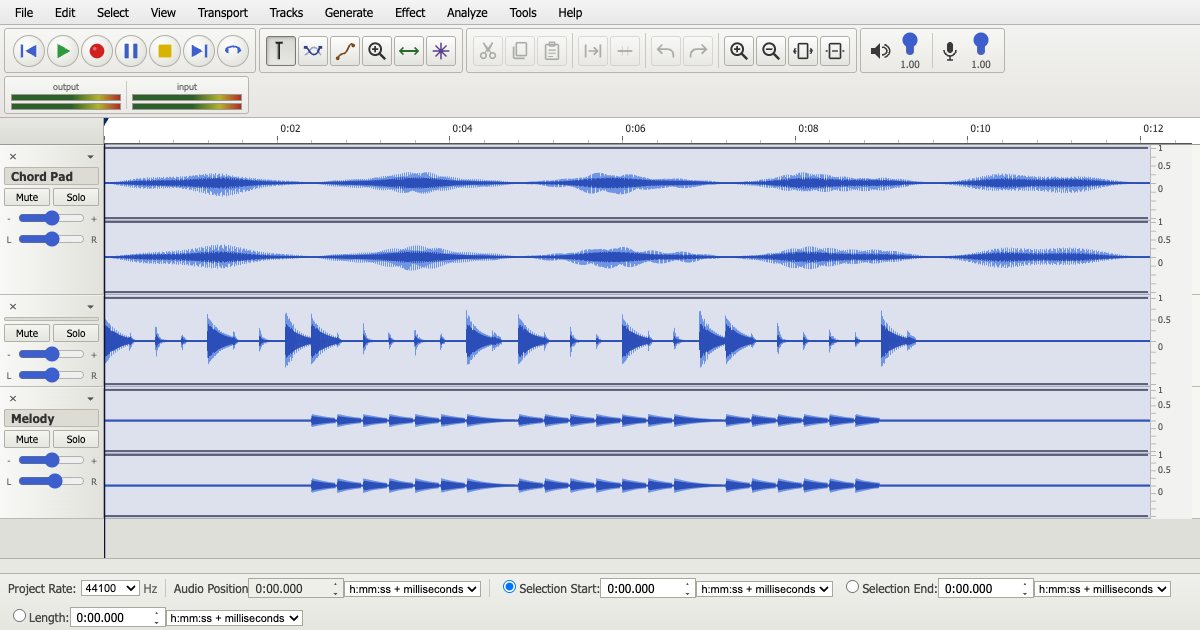Viewport: 1200px width, 630px height.
Task: Solo the unnamed middle track
Action: 76,333
